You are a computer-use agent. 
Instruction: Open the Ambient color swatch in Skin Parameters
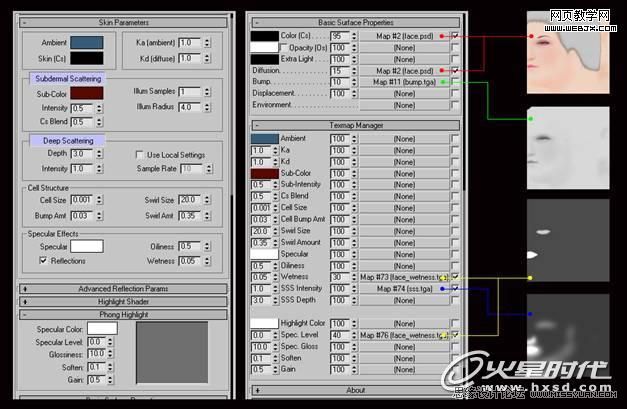tap(87, 42)
